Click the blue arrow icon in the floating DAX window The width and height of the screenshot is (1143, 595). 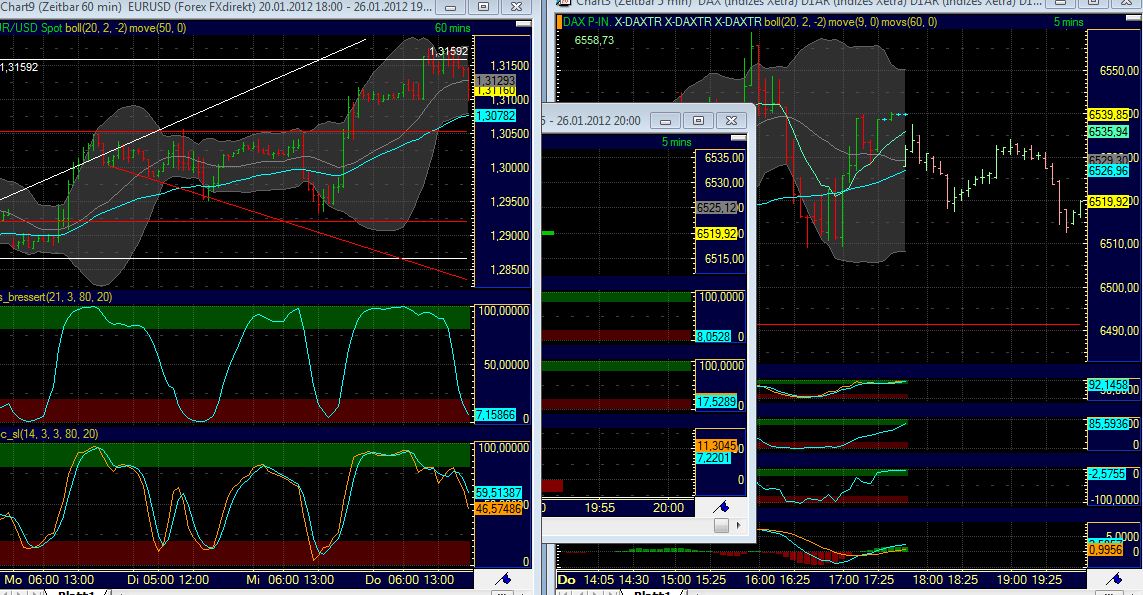725,507
